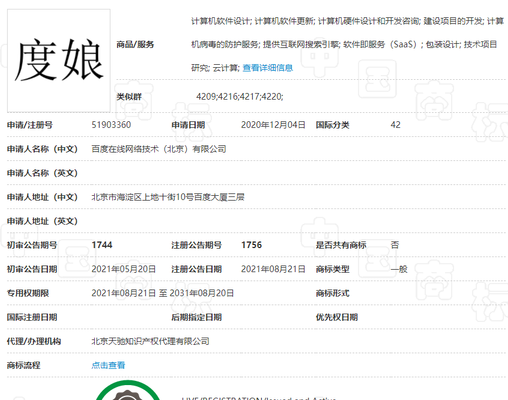Click the 申请人名称（英文） label
The image size is (508, 400).
[x=42, y=173]
